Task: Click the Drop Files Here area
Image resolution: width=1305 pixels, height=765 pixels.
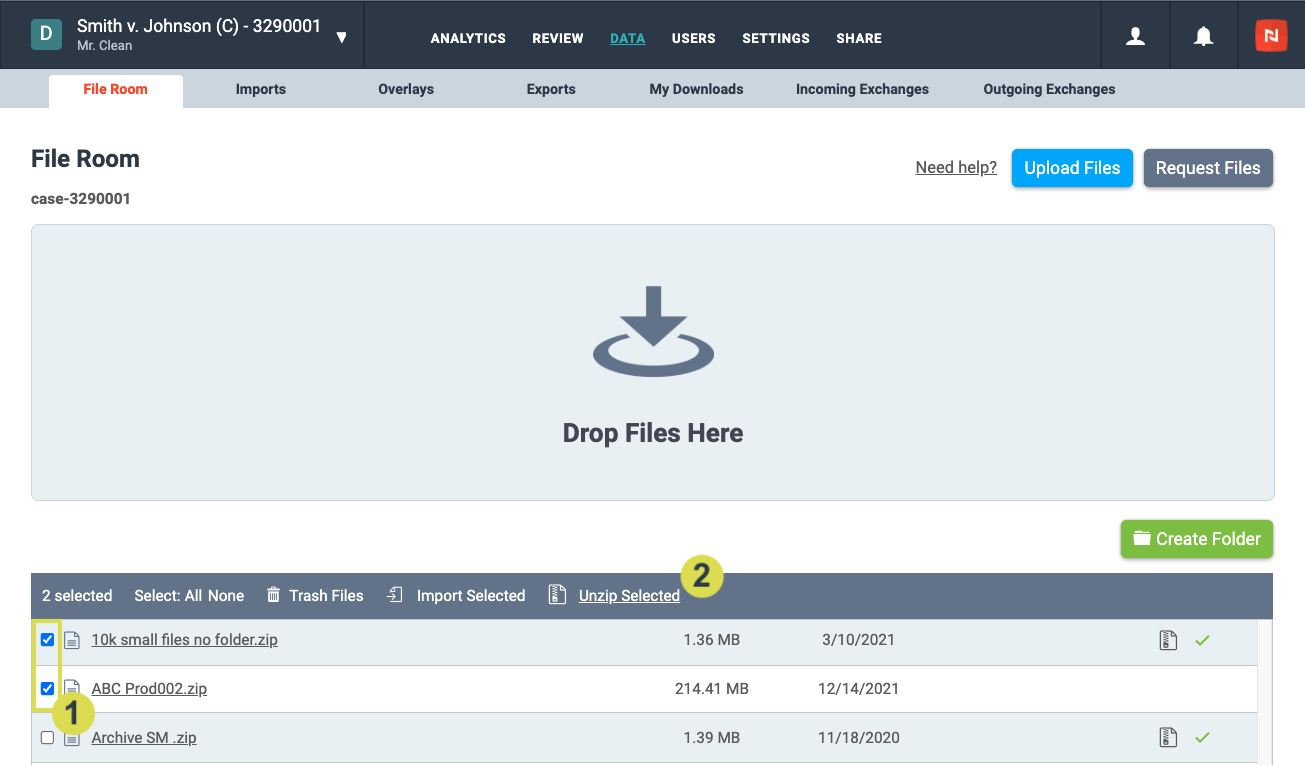Action: tap(653, 362)
